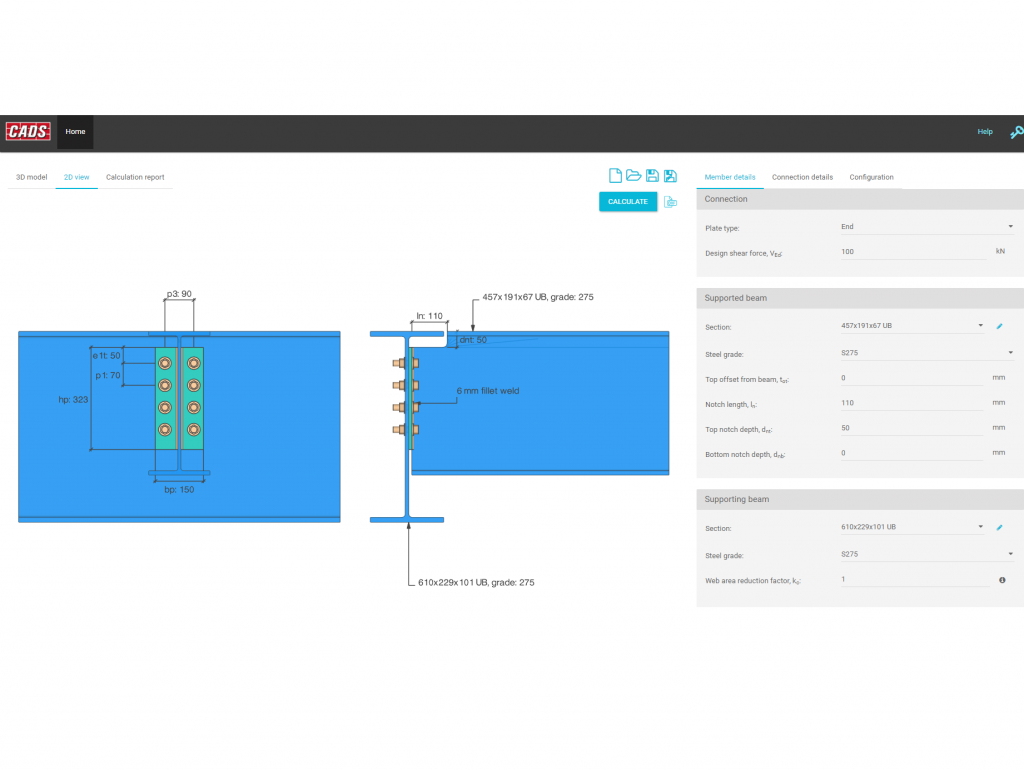The width and height of the screenshot is (1024, 770).
Task: Open the Help link
Action: click(985, 131)
